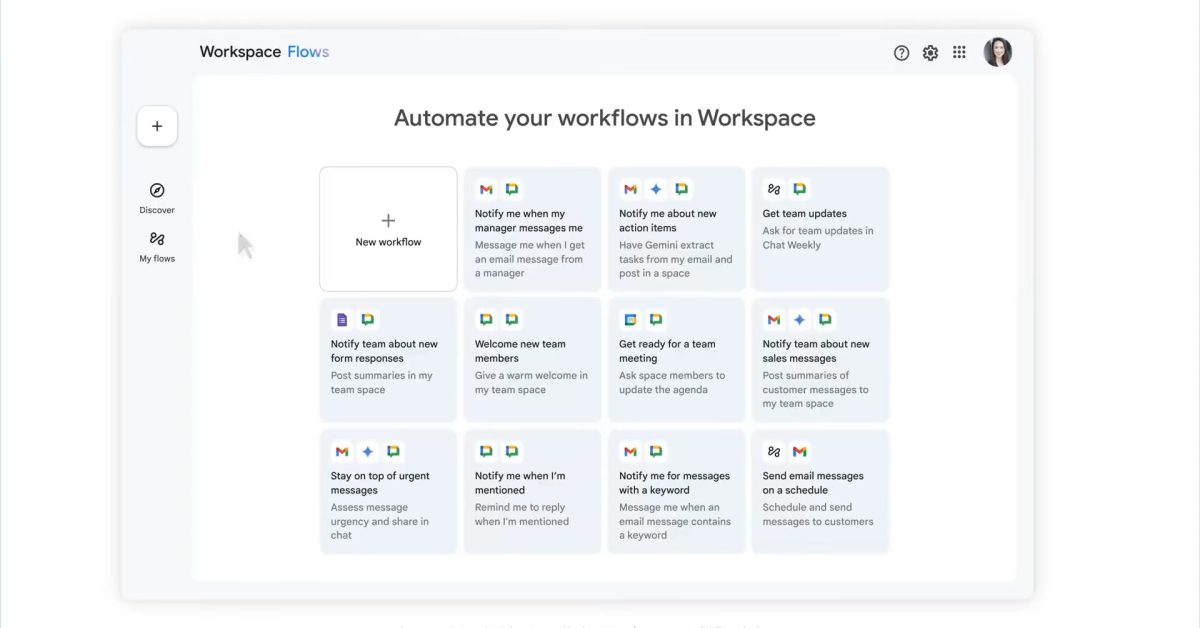Open the Notify me when I'm mentioned template
The height and width of the screenshot is (628, 1200).
tap(532, 490)
